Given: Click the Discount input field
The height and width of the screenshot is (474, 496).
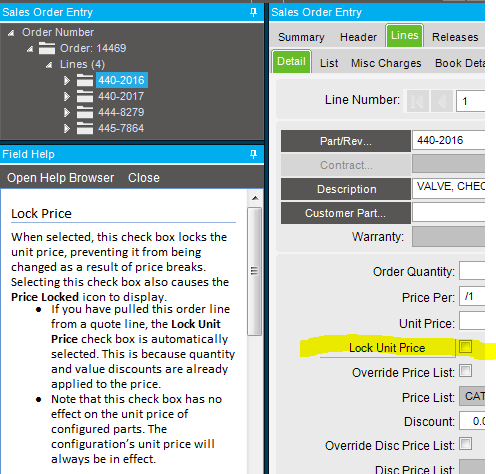Looking at the screenshot, I should point(472,421).
